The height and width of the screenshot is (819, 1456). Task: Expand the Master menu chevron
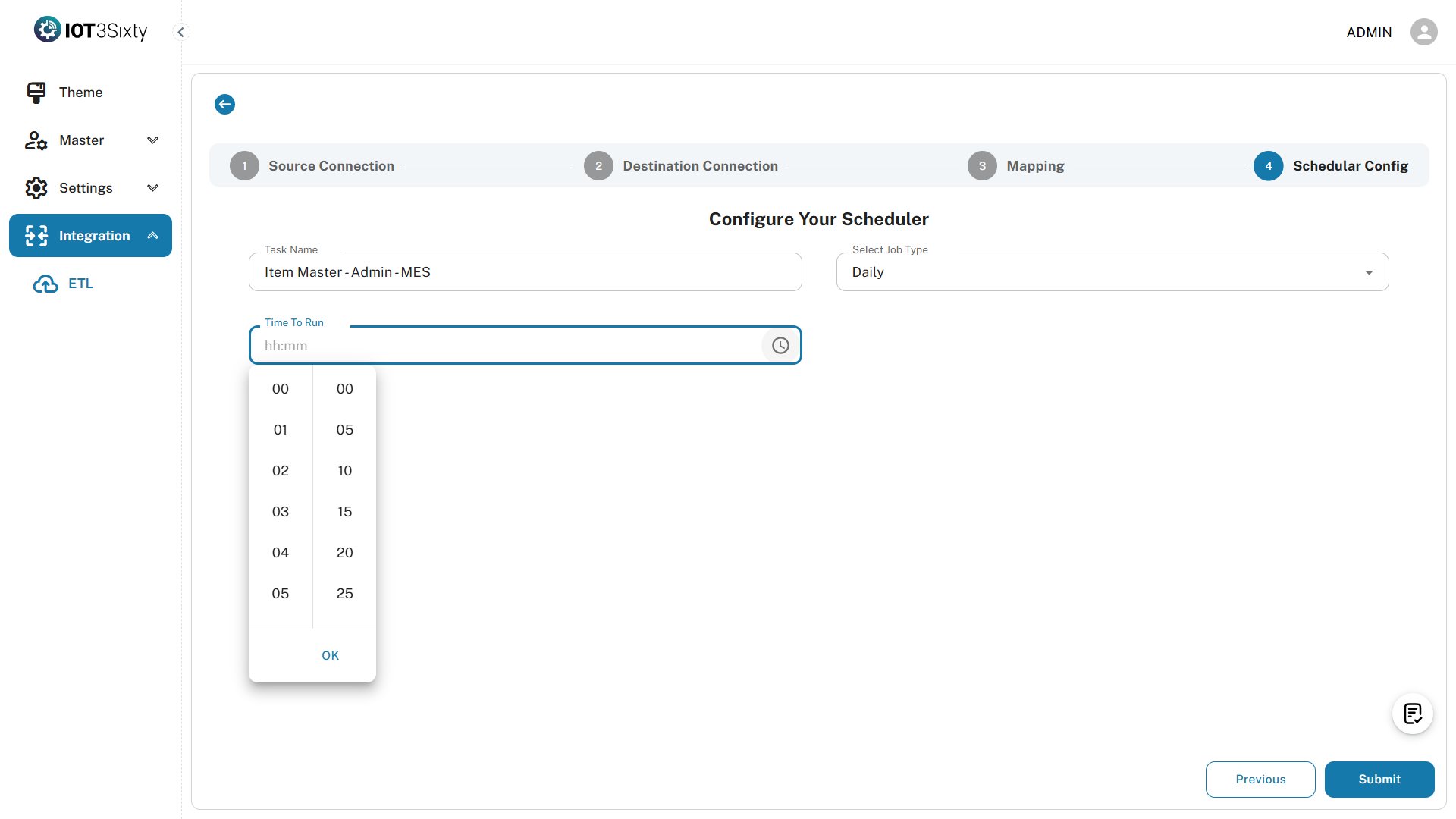point(152,140)
